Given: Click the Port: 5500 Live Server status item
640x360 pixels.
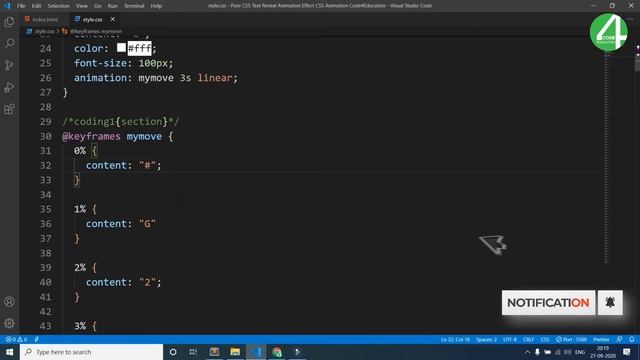Looking at the screenshot, I should tap(571, 339).
